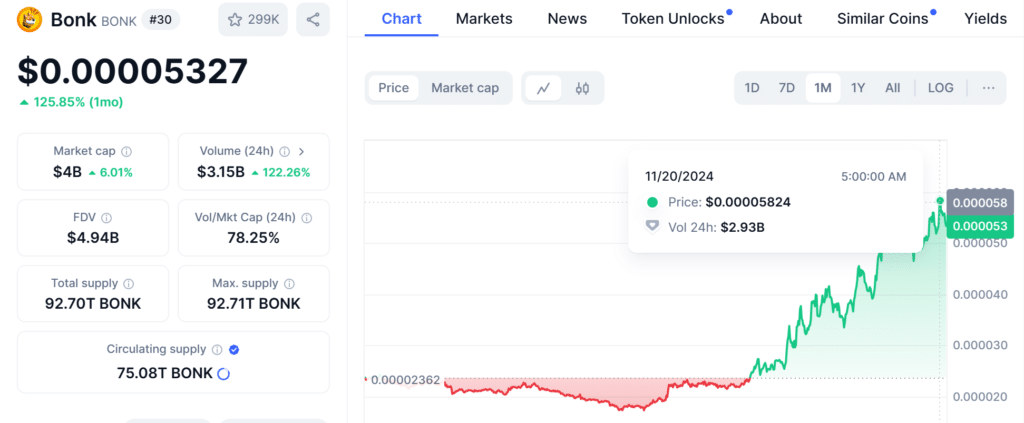Screen dimensions: 1024x423
Task: Open the three-dot chart options menu
Action: [988, 88]
